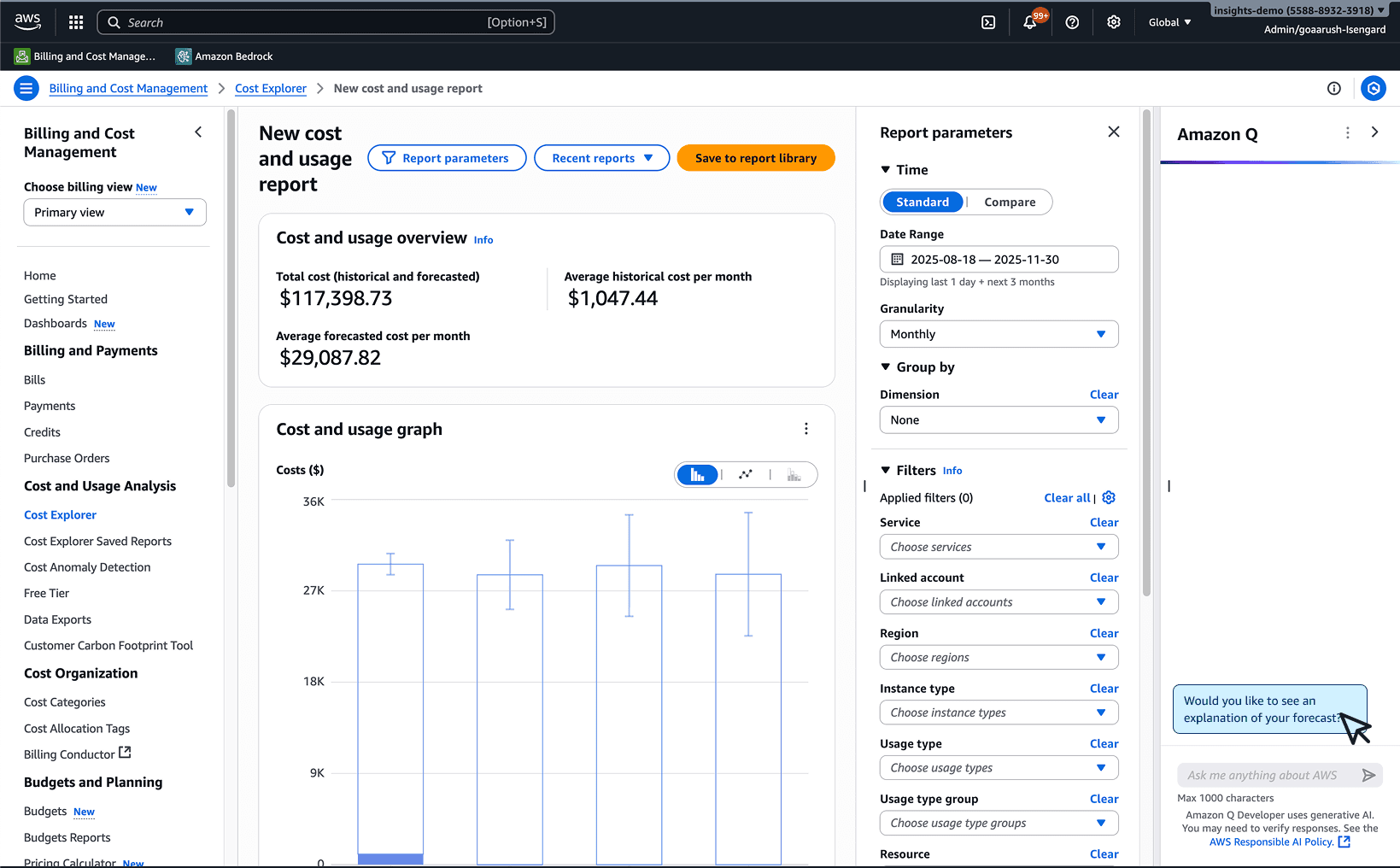Screen dimensions: 1400x868
Task: Click the AWS search field
Action: pos(326,22)
